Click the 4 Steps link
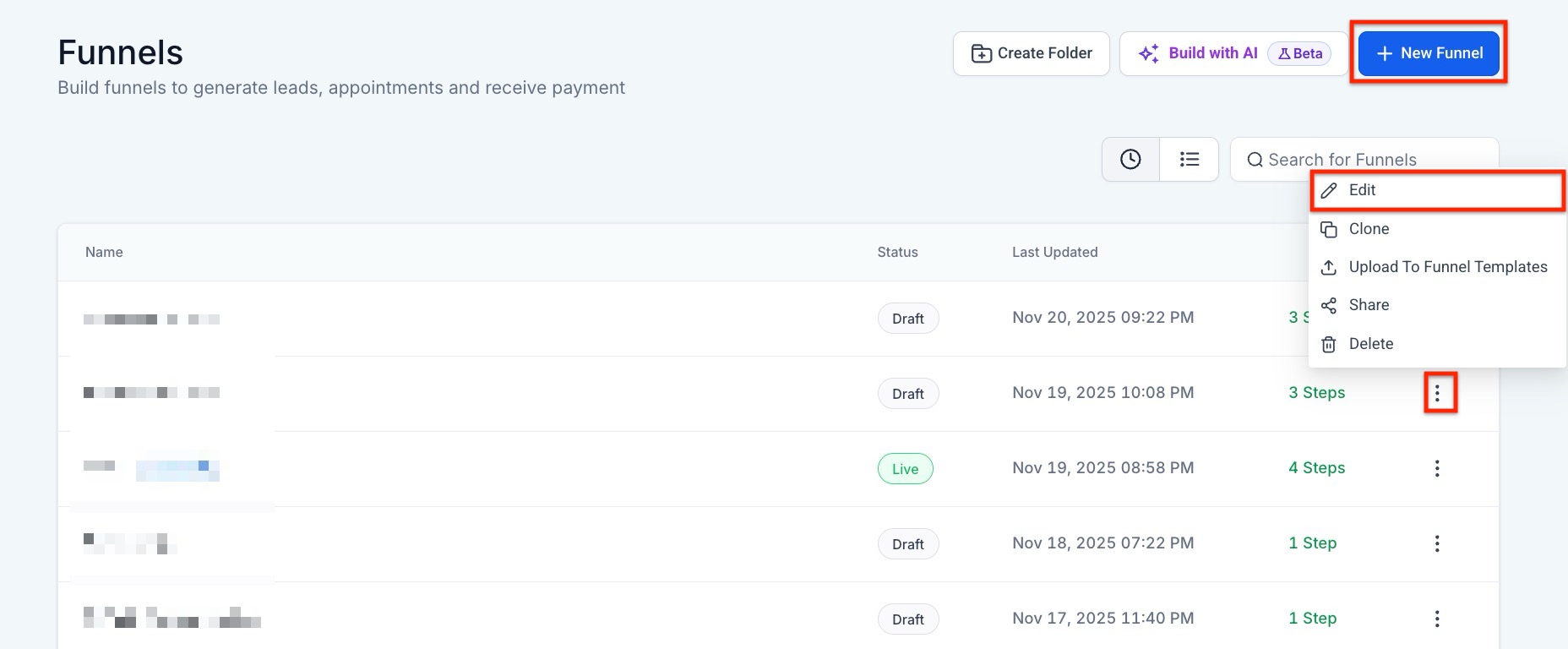This screenshot has height=649, width=1568. pos(1316,468)
